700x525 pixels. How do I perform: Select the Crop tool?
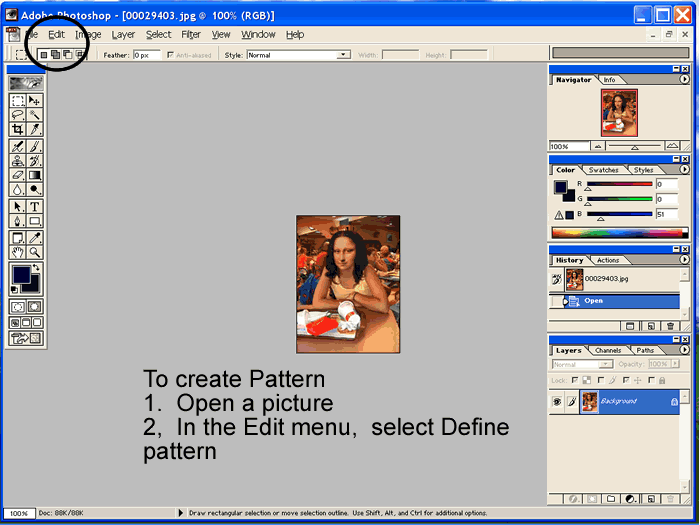pos(18,129)
